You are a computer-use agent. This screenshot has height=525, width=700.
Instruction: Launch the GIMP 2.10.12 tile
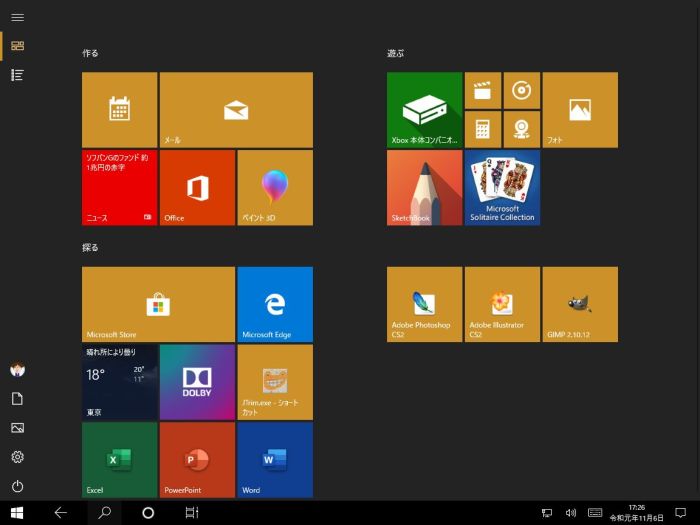[579, 304]
